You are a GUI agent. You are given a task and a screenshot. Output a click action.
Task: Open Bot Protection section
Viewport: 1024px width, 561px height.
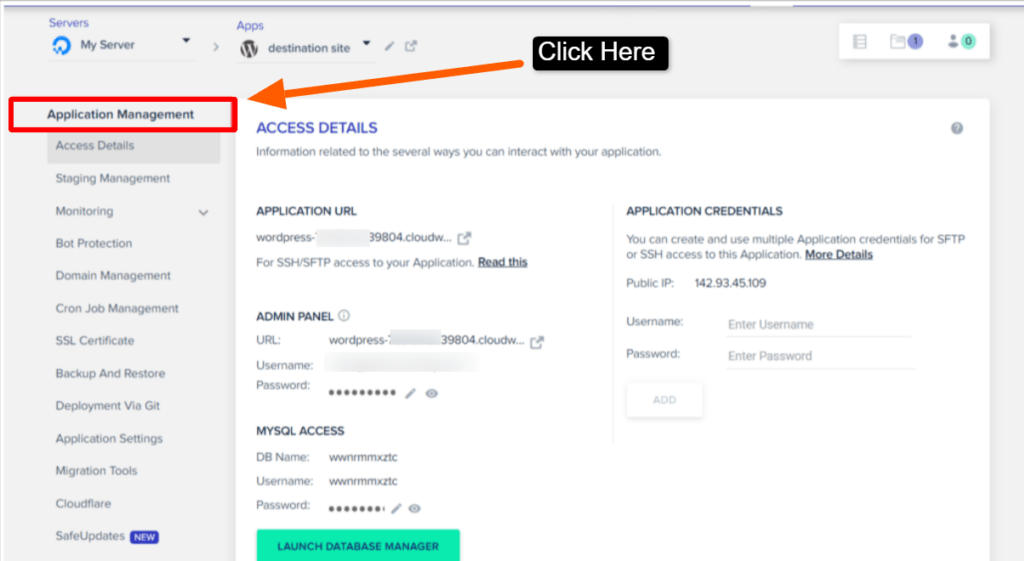[x=93, y=243]
